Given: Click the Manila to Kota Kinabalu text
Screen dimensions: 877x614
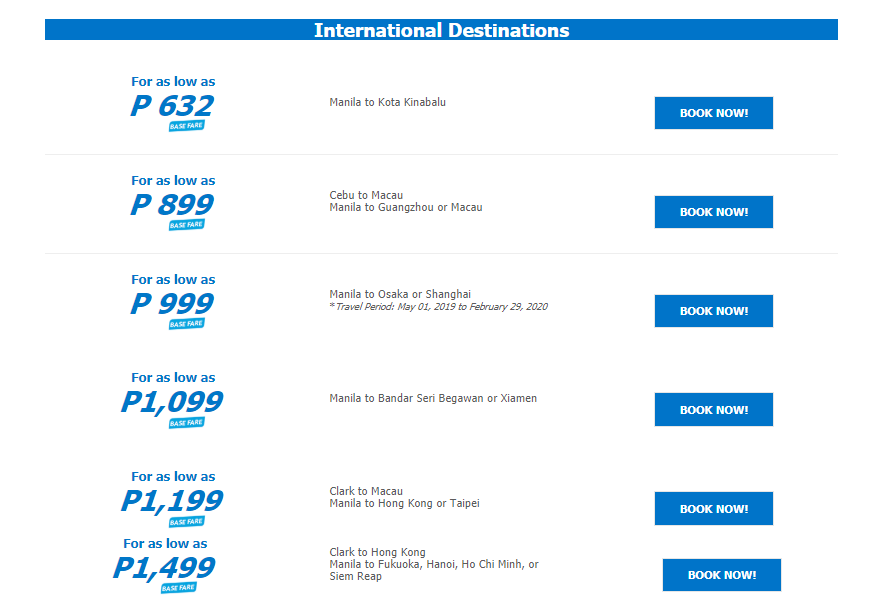Looking at the screenshot, I should [x=388, y=102].
